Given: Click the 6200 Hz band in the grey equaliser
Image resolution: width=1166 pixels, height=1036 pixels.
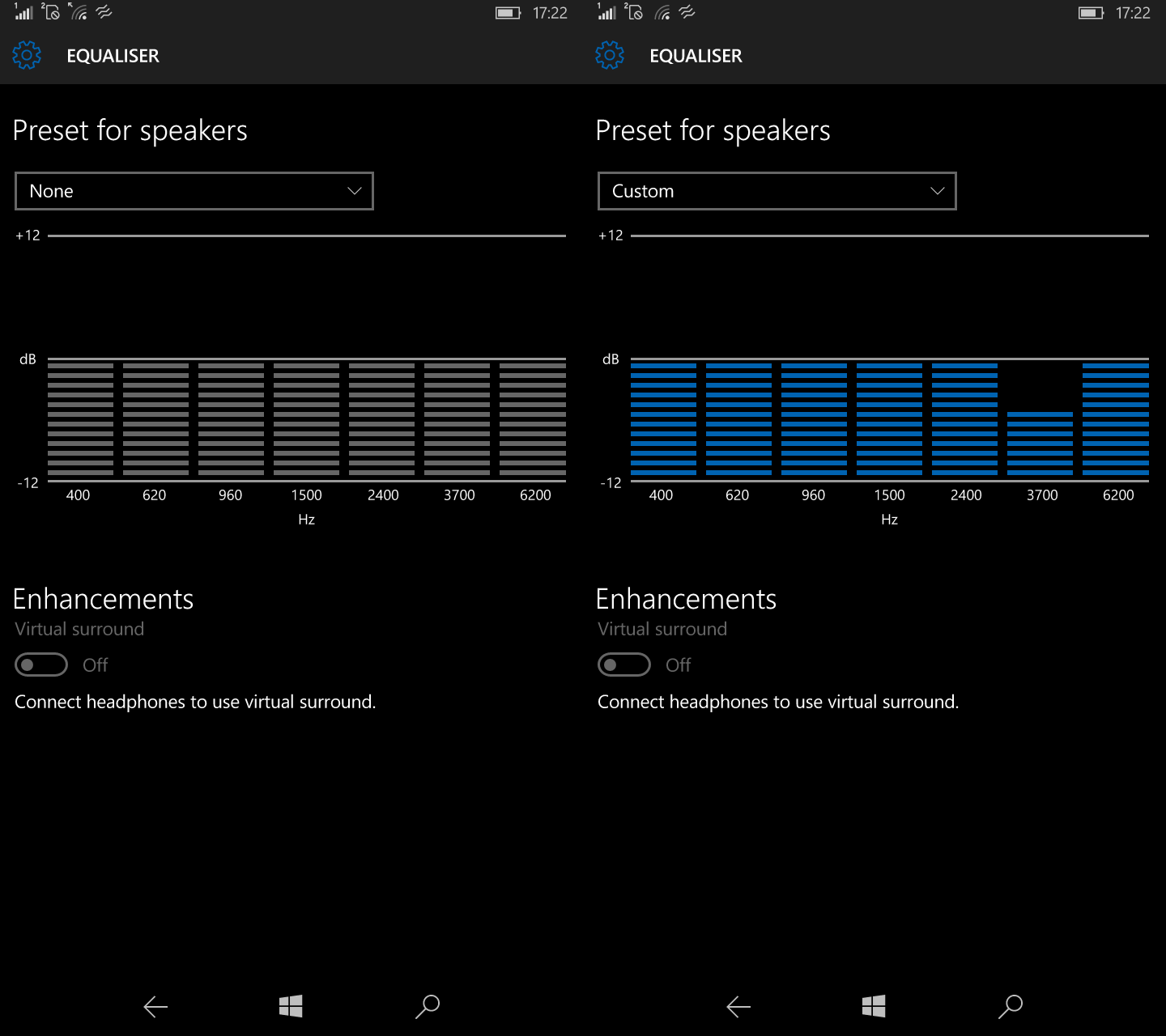Looking at the screenshot, I should (533, 419).
